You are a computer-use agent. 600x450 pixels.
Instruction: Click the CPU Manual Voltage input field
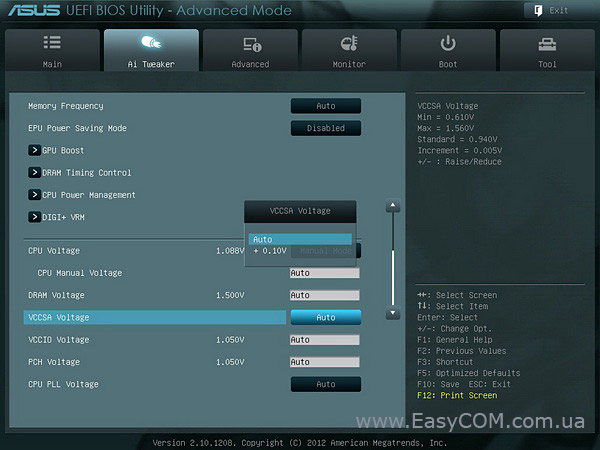(324, 273)
